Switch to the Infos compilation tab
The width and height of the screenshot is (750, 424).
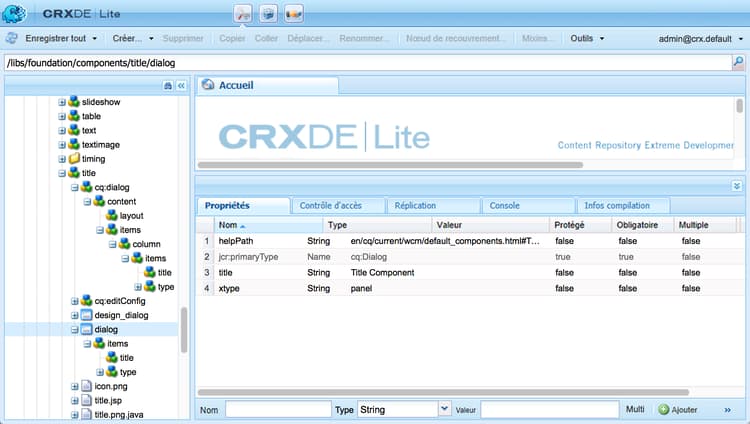(623, 206)
